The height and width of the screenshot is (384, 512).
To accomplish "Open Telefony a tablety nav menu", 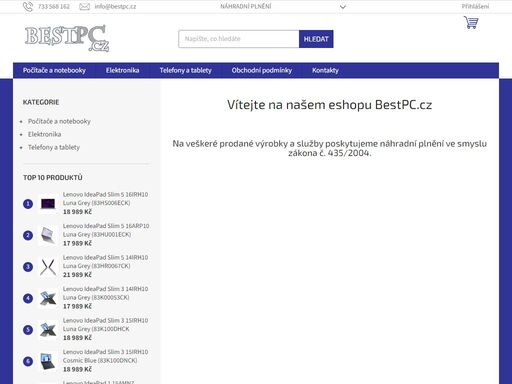I will point(185,70).
